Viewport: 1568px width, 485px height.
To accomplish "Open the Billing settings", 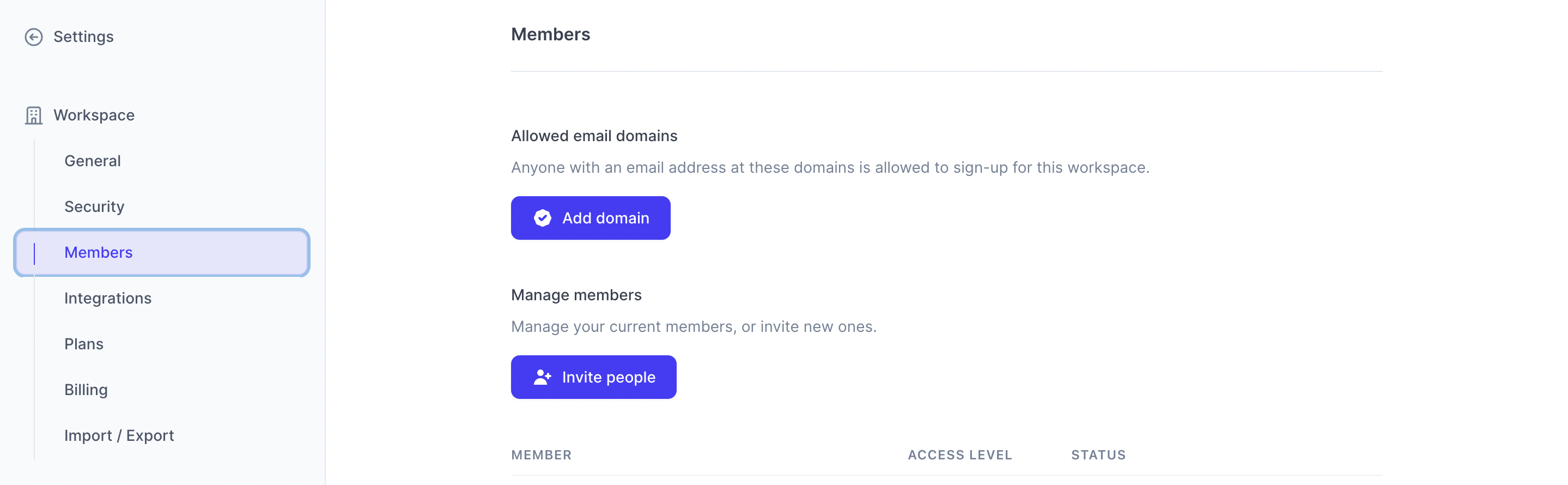I will point(86,390).
